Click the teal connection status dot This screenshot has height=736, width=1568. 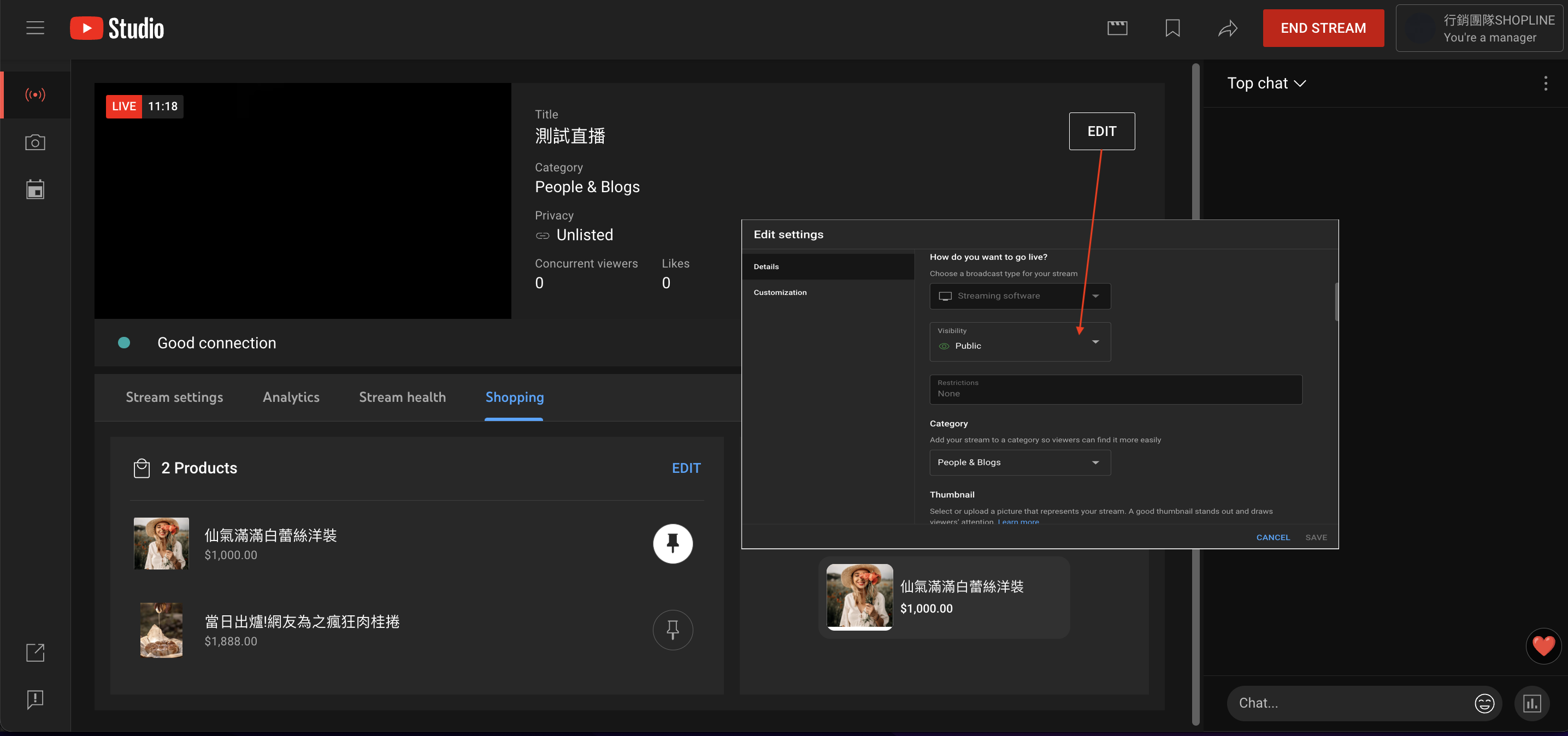123,343
